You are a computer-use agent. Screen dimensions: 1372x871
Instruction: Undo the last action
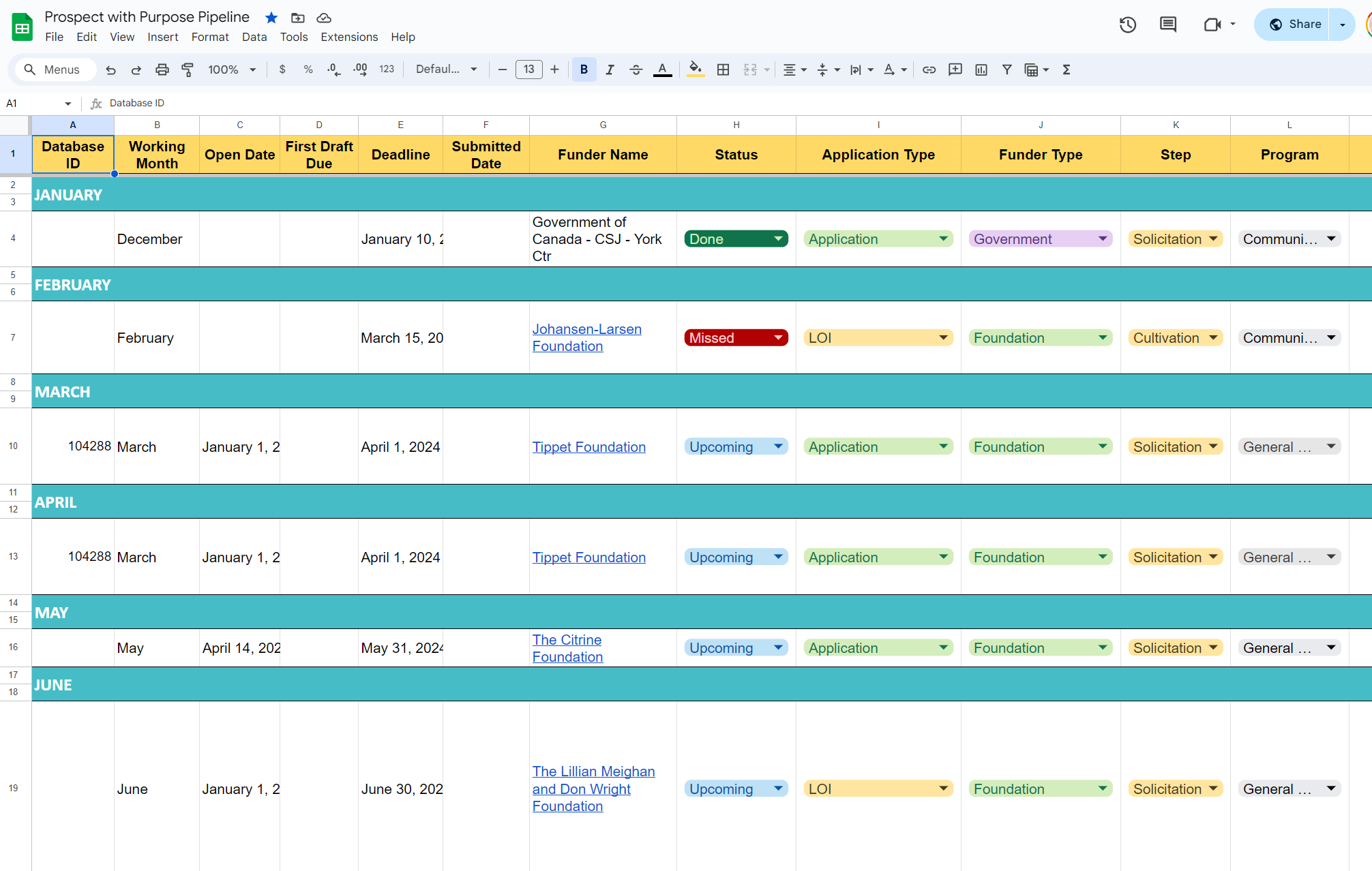(110, 69)
